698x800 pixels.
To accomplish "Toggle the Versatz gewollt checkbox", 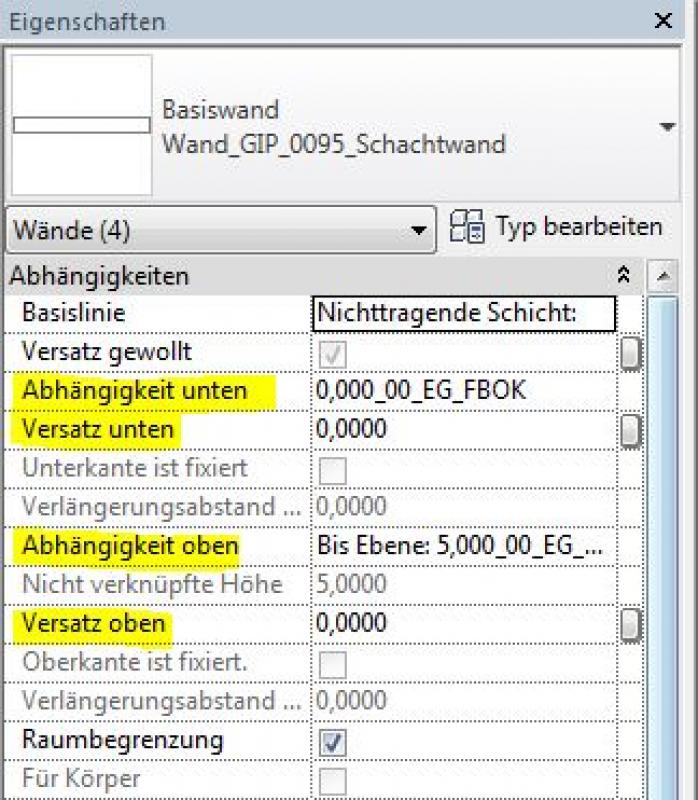I will point(334,352).
